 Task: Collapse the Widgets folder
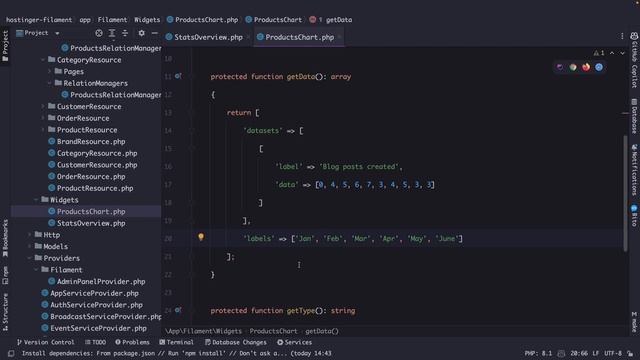coord(36,200)
